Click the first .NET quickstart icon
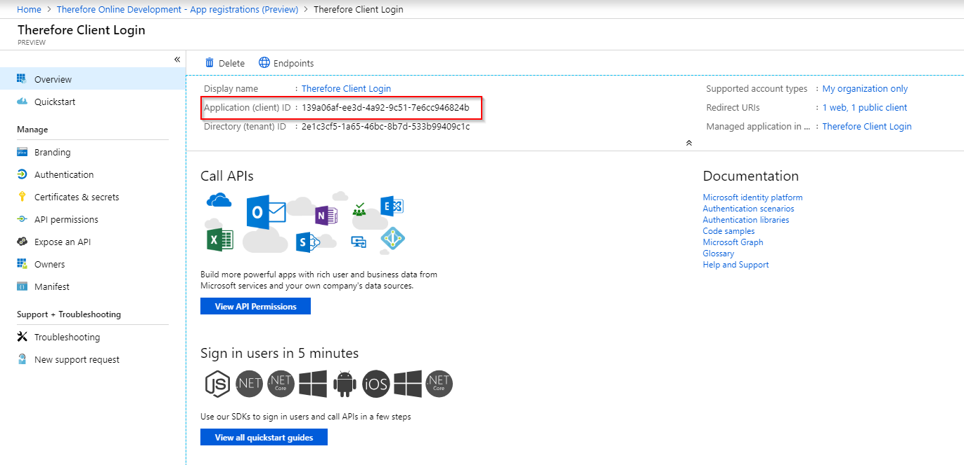The width and height of the screenshot is (964, 465). pyautogui.click(x=250, y=384)
